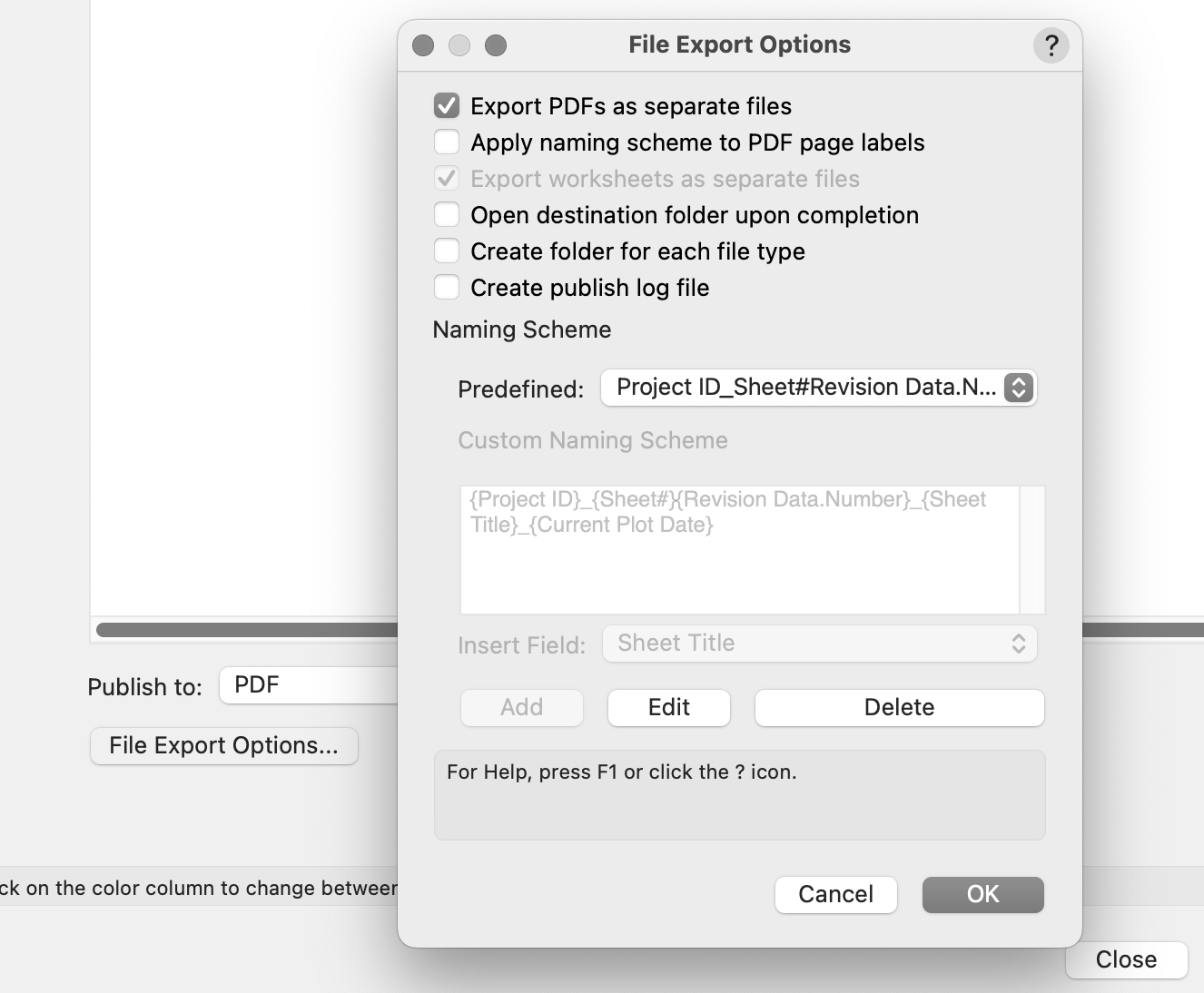This screenshot has height=993, width=1204.
Task: Open the Predefined naming scheme dropdown
Action: 818,388
